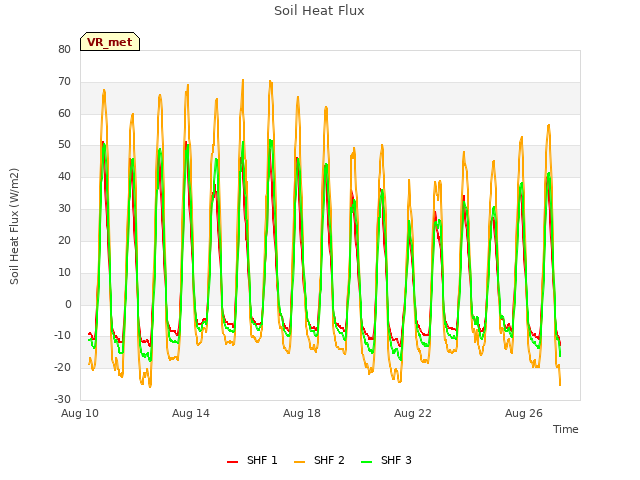
Task: Click the Soil Heat Flux chart title
Action: (x=319, y=11)
